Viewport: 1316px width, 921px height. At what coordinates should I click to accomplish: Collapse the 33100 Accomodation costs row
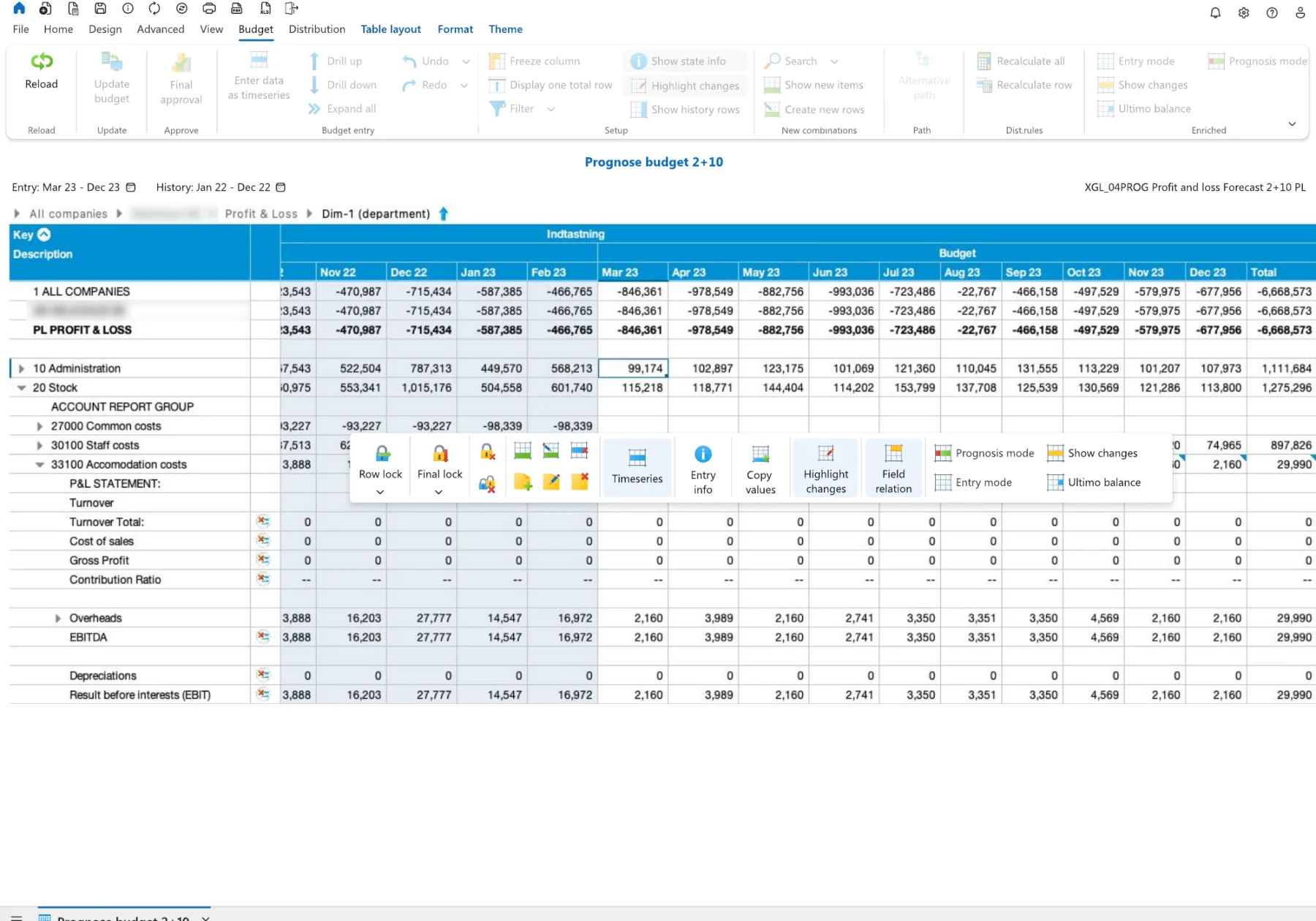point(39,465)
